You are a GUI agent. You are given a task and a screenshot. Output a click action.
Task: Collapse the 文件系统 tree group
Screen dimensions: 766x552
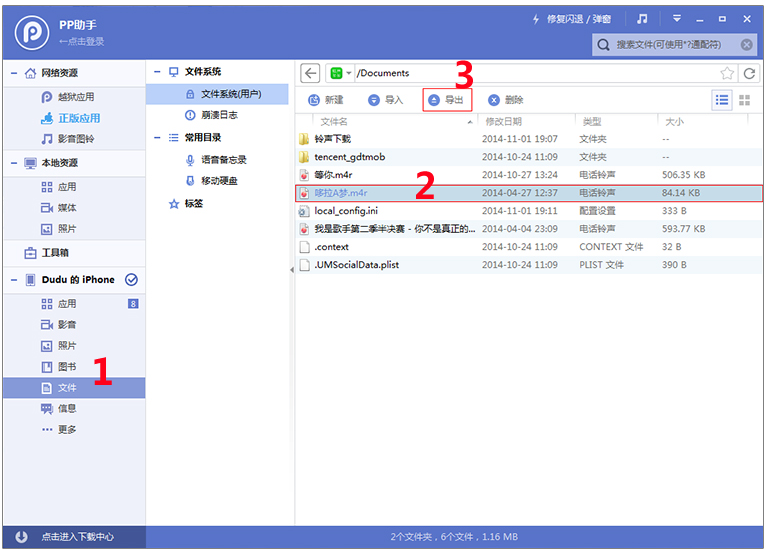click(157, 72)
